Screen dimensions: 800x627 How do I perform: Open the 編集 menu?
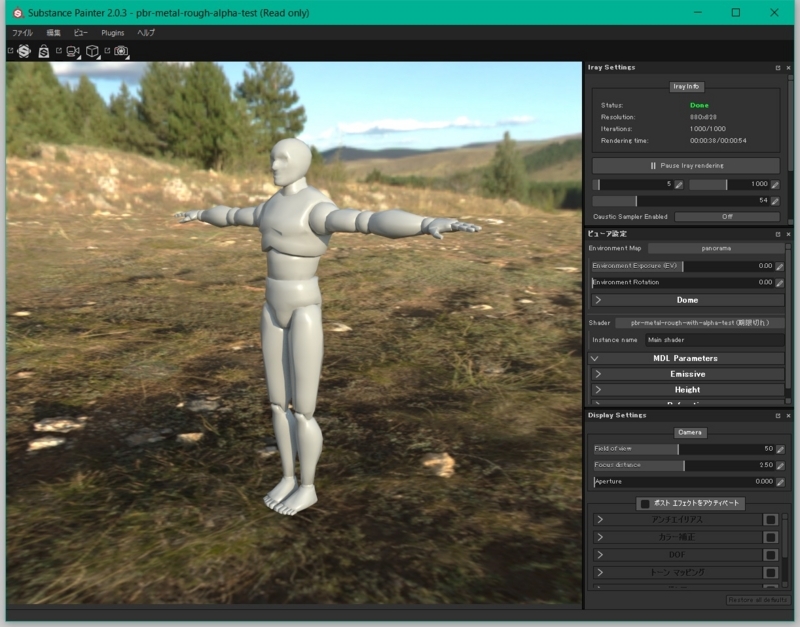(x=53, y=33)
